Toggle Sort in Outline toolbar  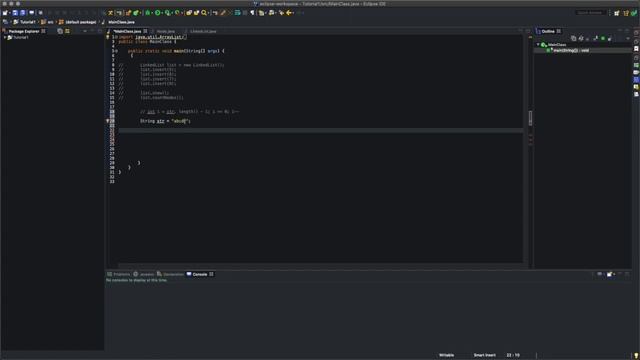coord(581,38)
